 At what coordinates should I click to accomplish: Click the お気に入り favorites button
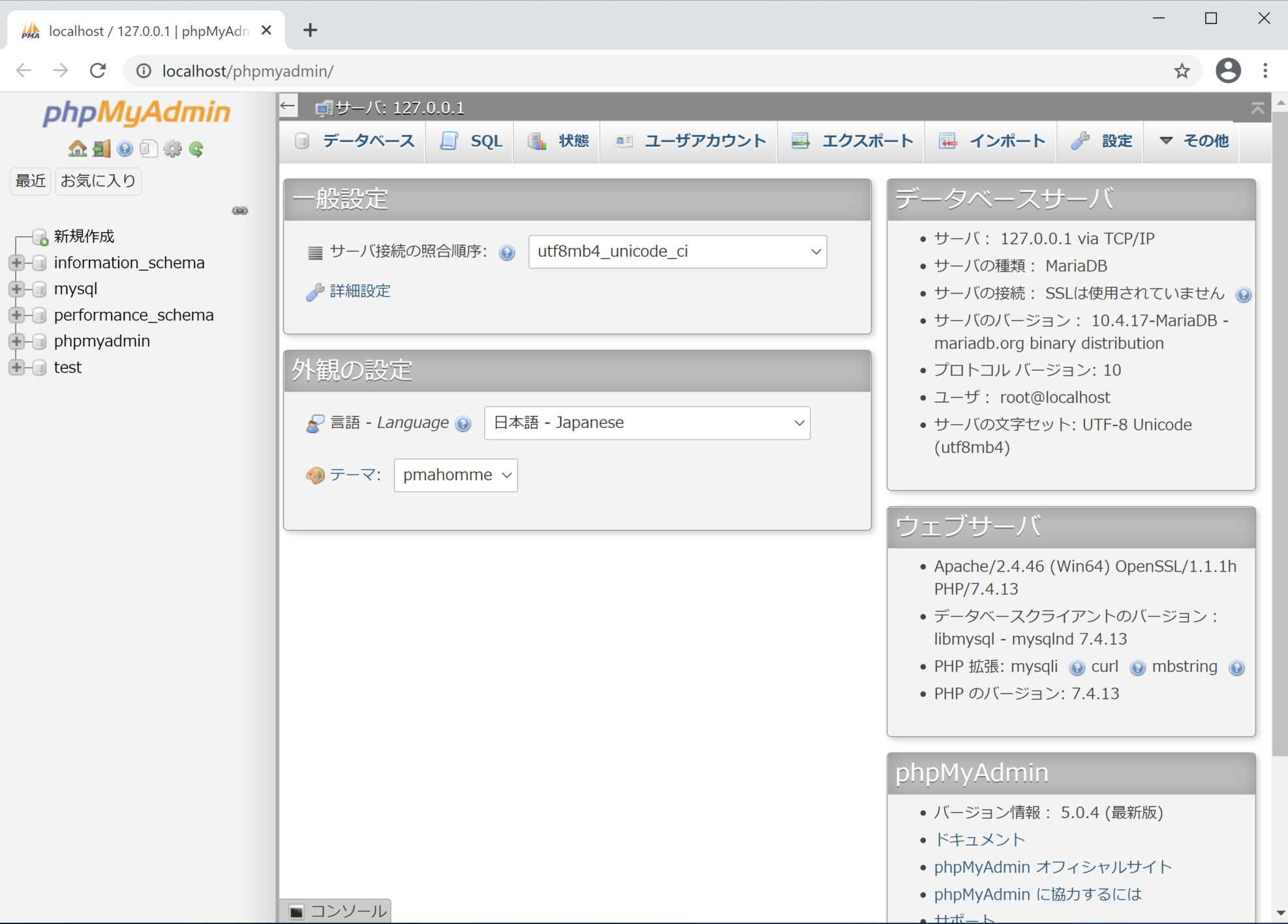click(99, 181)
